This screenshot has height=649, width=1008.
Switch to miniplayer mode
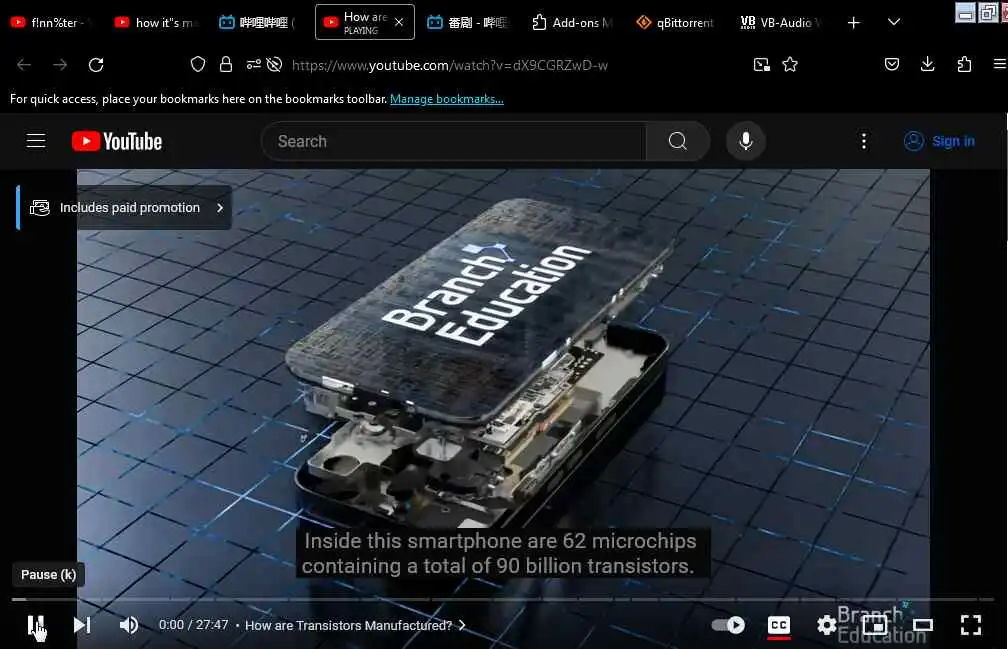pyautogui.click(x=874, y=625)
